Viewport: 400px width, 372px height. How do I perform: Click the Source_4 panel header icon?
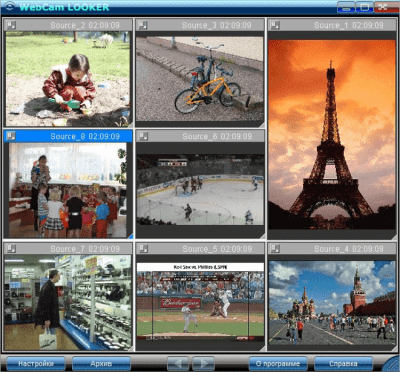(x=275, y=248)
